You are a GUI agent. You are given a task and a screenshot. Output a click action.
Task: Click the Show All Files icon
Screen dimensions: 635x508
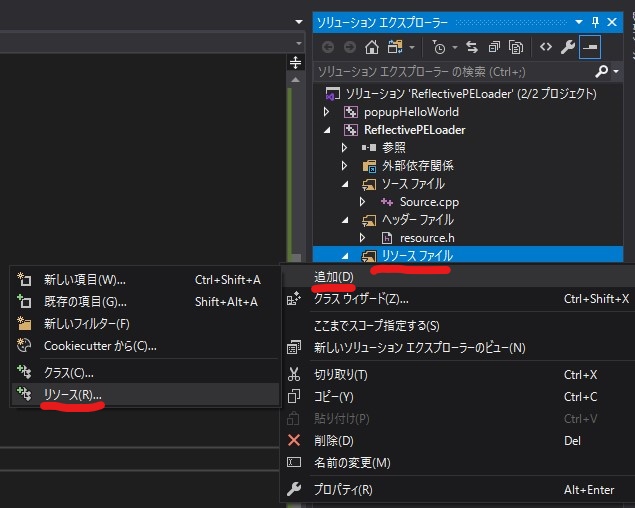click(516, 47)
